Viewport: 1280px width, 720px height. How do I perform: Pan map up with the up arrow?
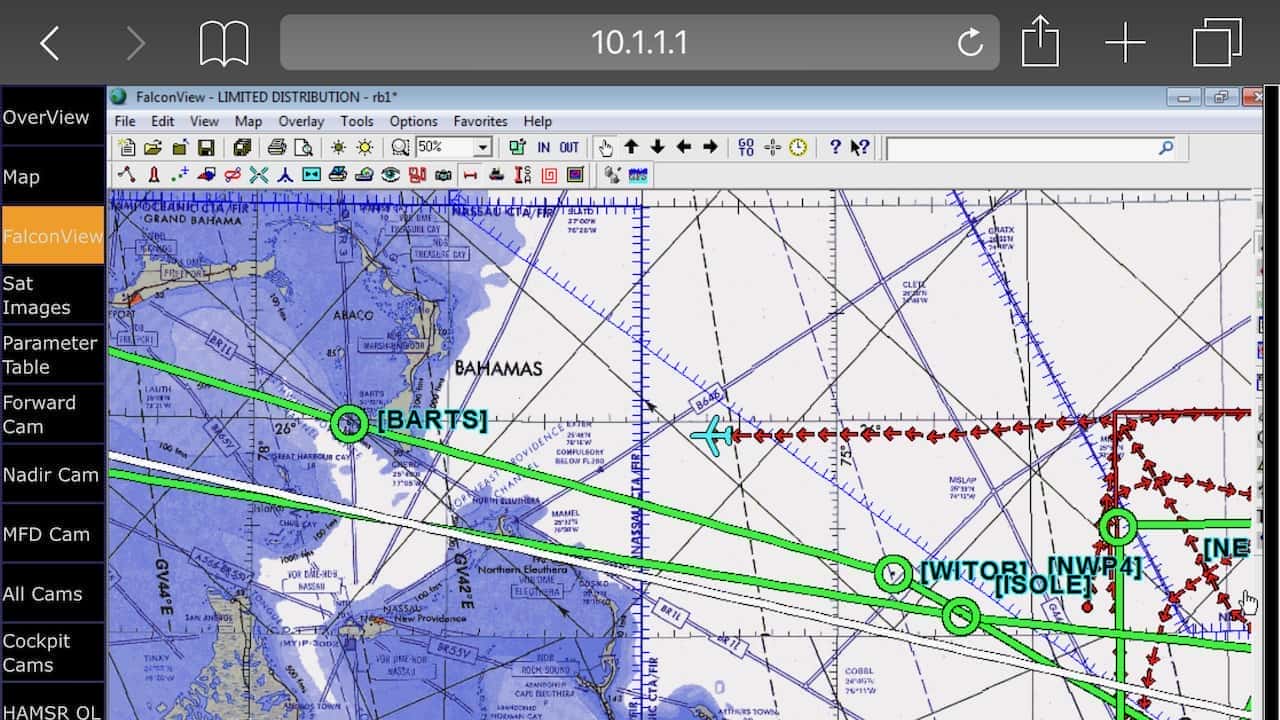pyautogui.click(x=632, y=147)
